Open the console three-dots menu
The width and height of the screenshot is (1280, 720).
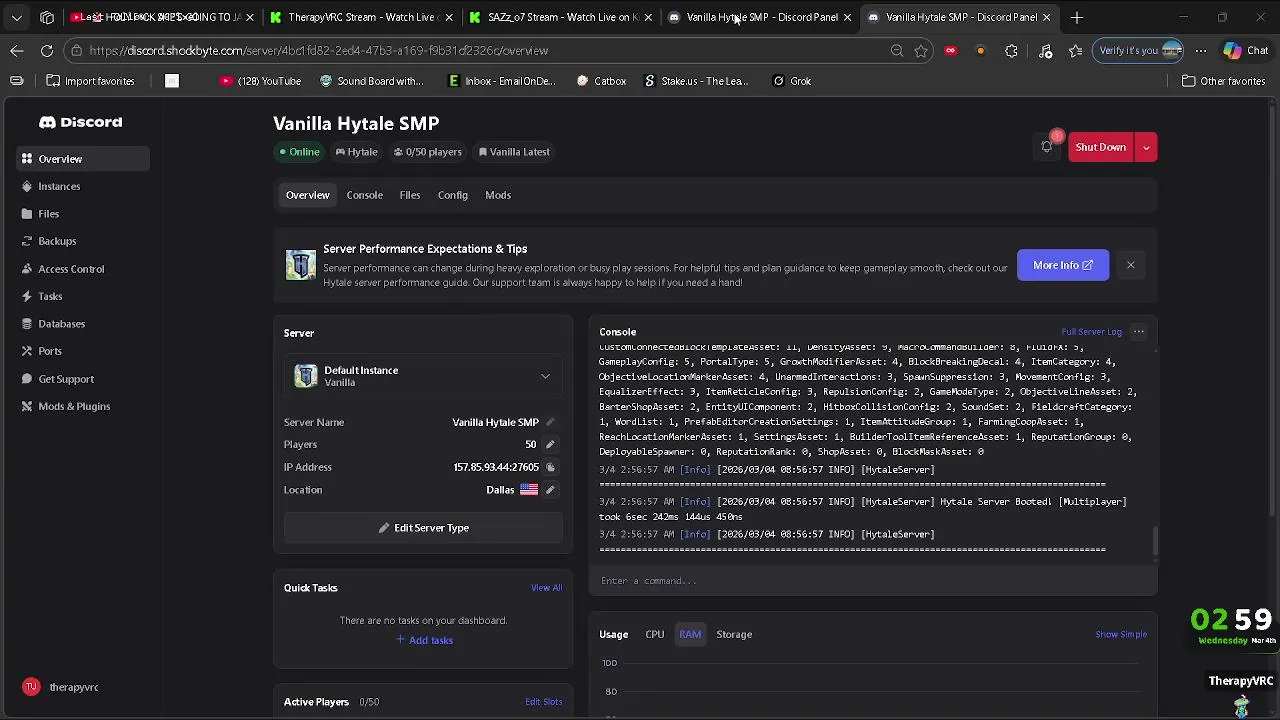(1138, 332)
